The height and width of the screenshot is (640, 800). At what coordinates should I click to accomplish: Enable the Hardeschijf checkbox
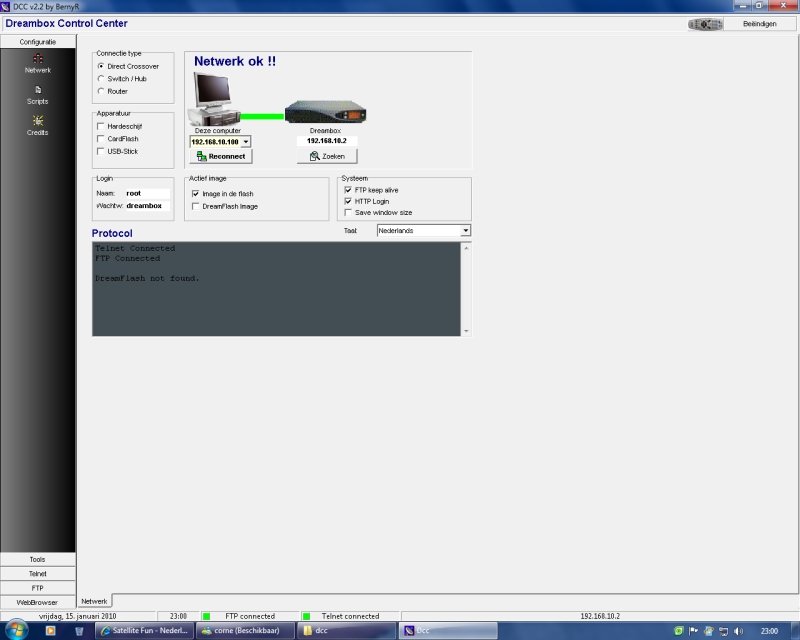tap(101, 126)
